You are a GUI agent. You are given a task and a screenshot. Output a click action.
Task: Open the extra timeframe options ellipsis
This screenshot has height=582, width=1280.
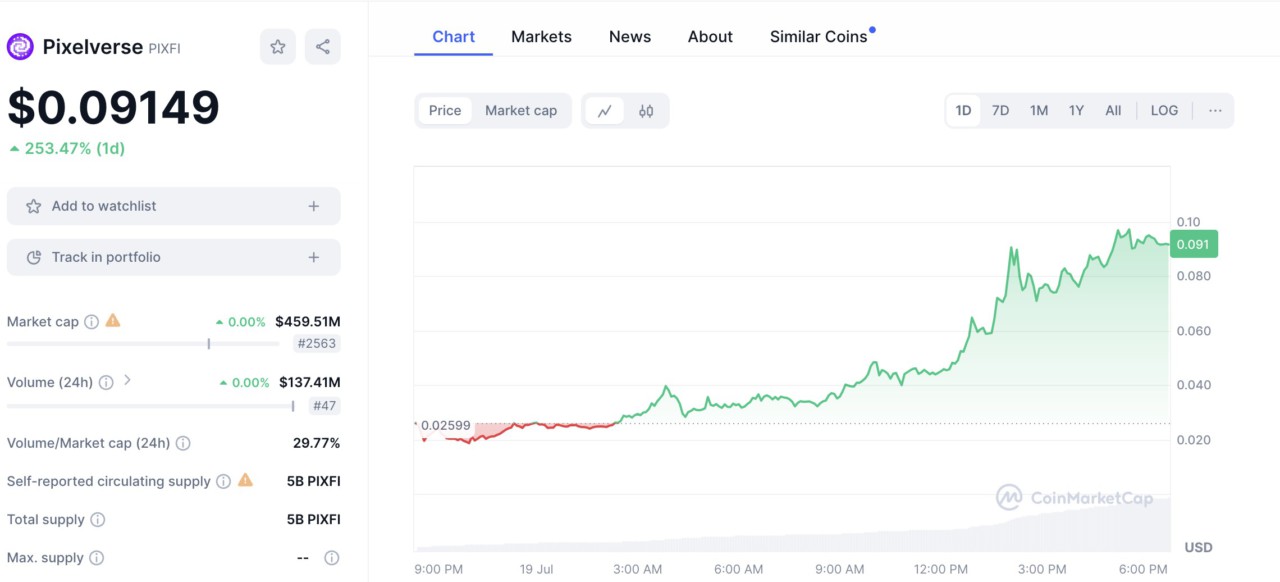(1214, 110)
